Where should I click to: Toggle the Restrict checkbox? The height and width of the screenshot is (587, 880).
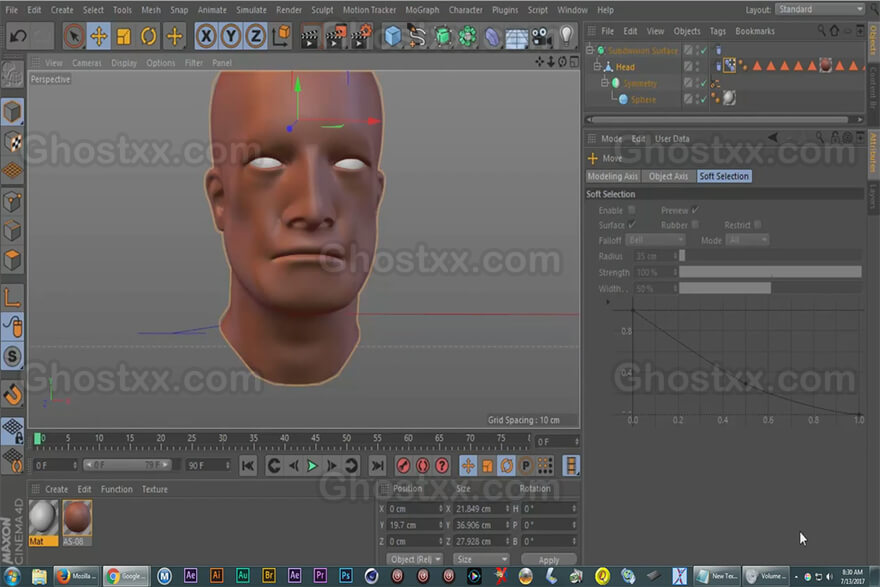(x=758, y=224)
